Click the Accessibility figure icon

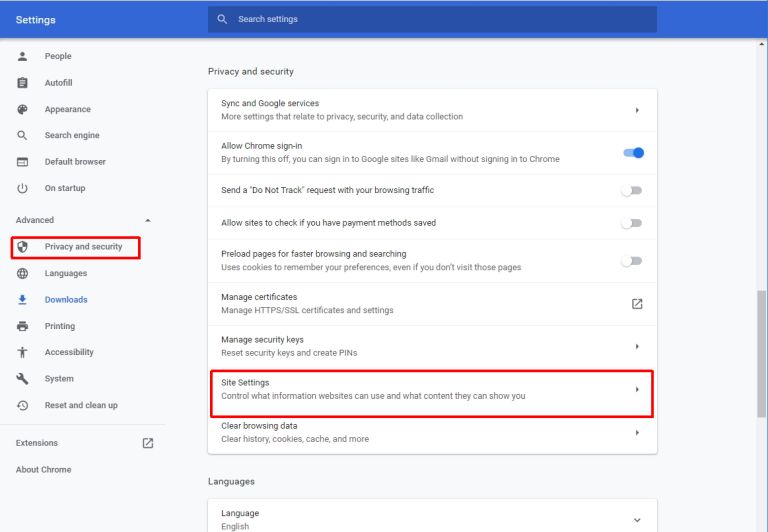click(23, 352)
